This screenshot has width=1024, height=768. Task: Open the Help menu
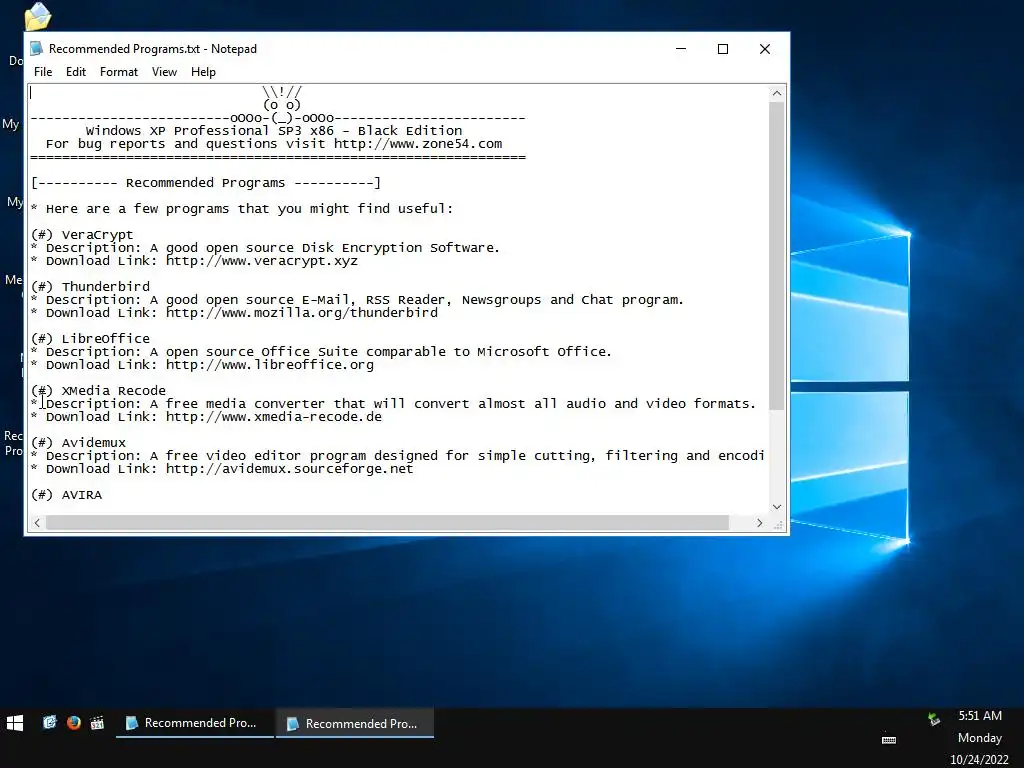pyautogui.click(x=203, y=72)
